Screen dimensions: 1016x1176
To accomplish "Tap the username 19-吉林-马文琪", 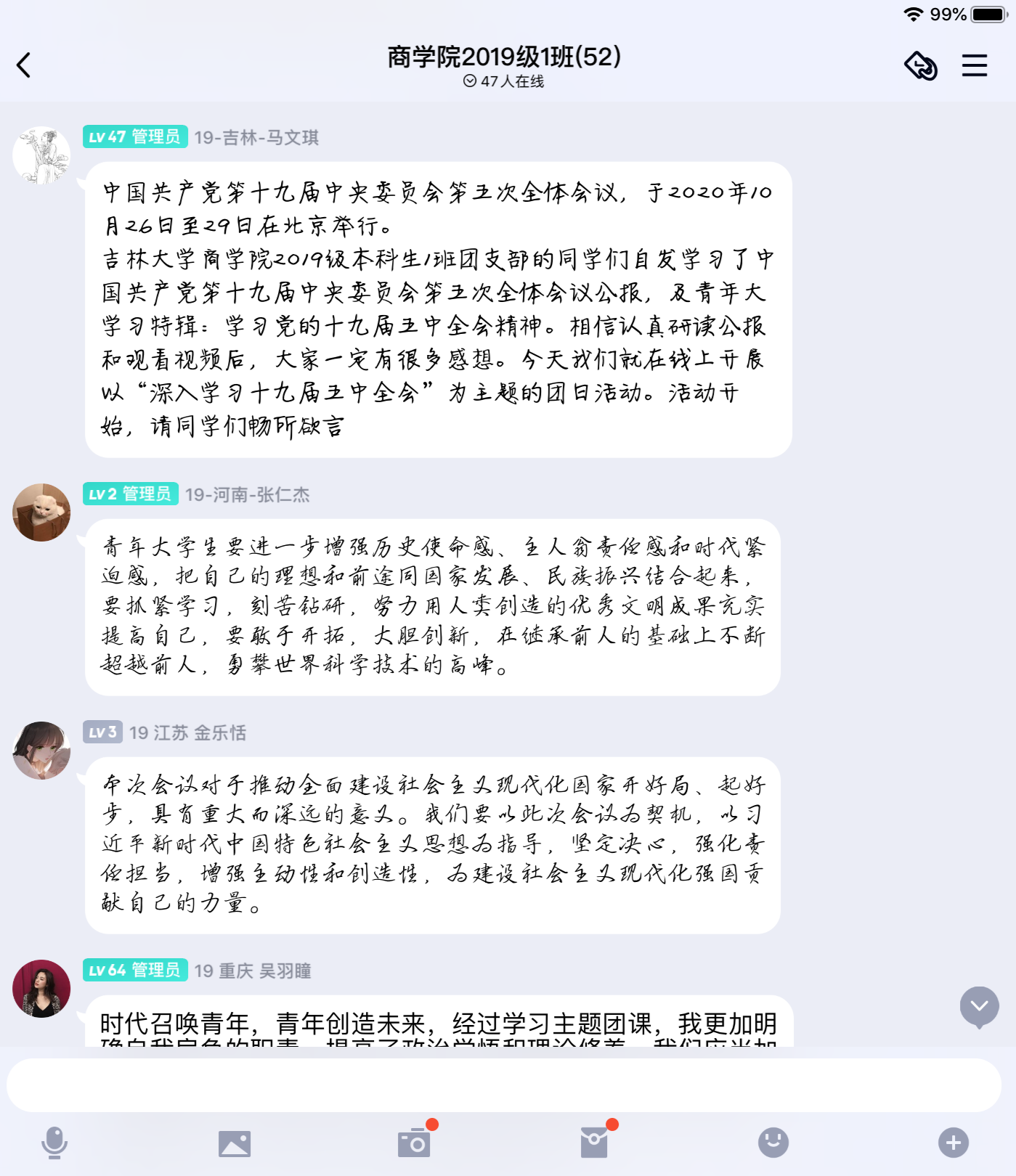I will [x=256, y=137].
